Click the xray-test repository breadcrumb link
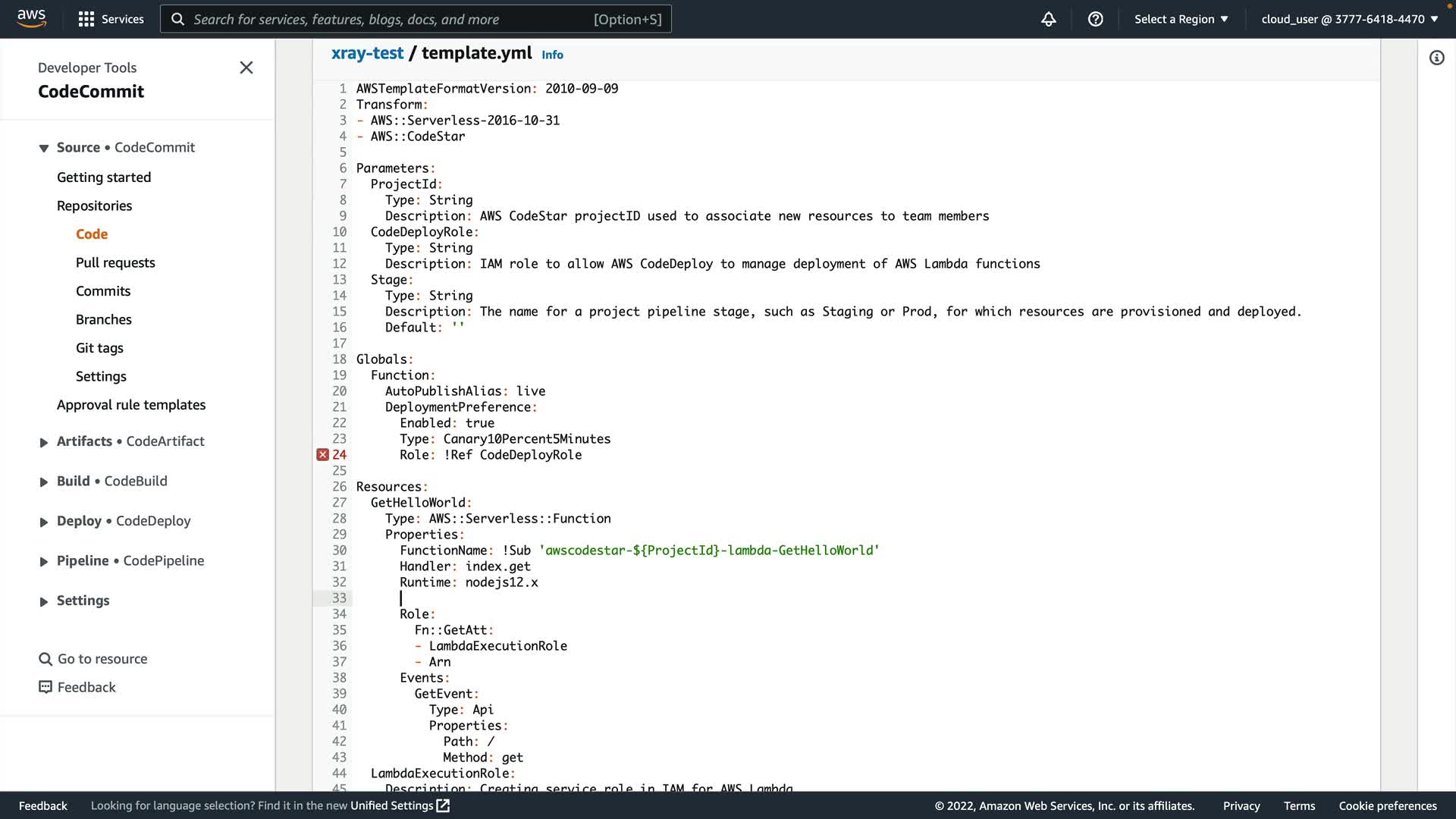 (x=367, y=53)
